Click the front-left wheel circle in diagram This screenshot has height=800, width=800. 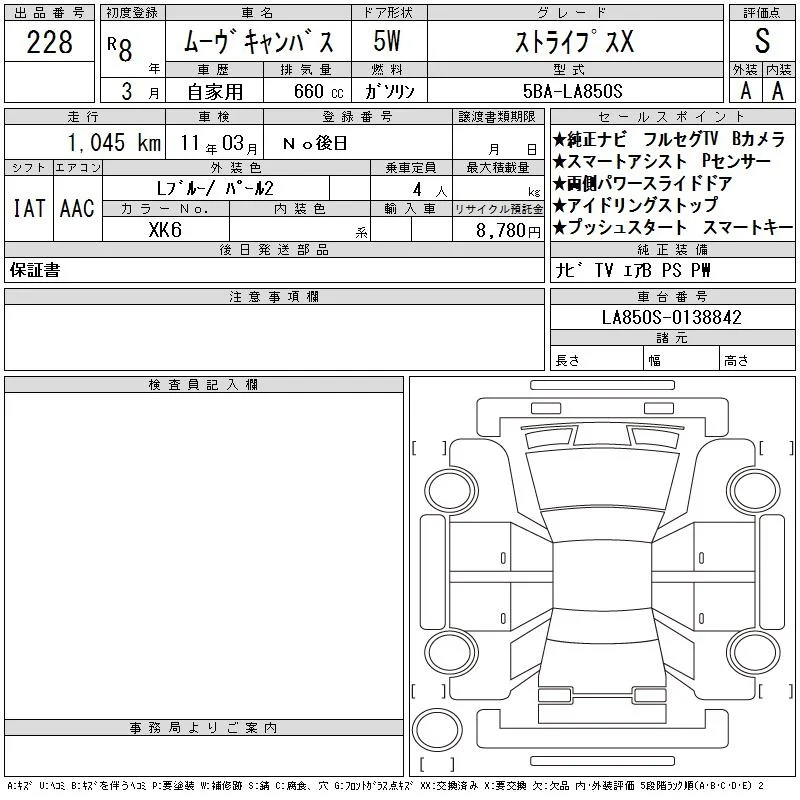pos(451,490)
